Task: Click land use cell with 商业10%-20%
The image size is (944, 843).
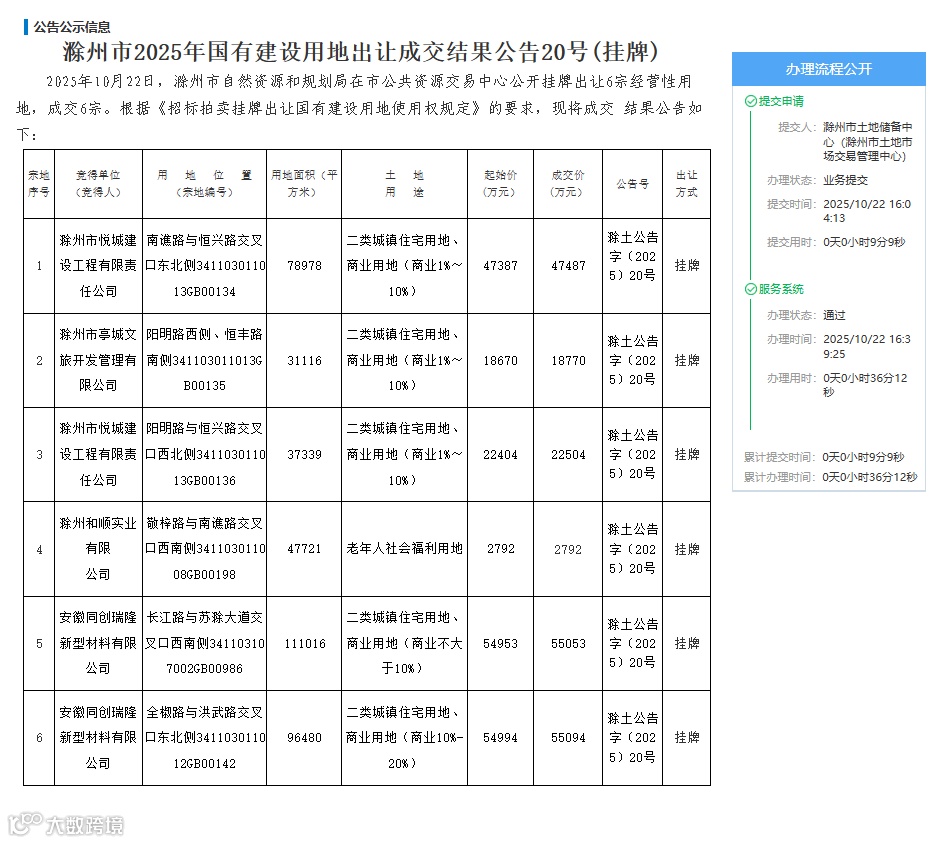Action: (404, 738)
